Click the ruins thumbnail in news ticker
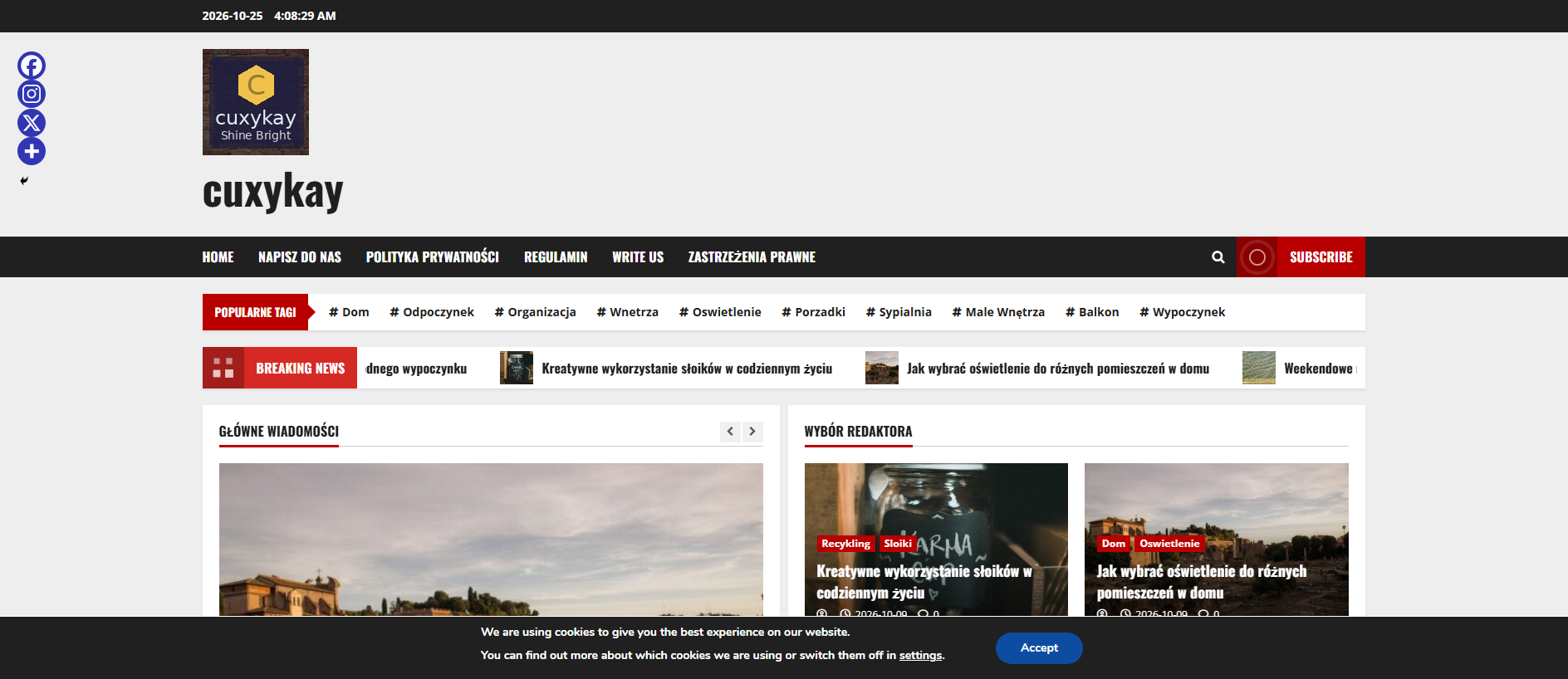 (882, 368)
